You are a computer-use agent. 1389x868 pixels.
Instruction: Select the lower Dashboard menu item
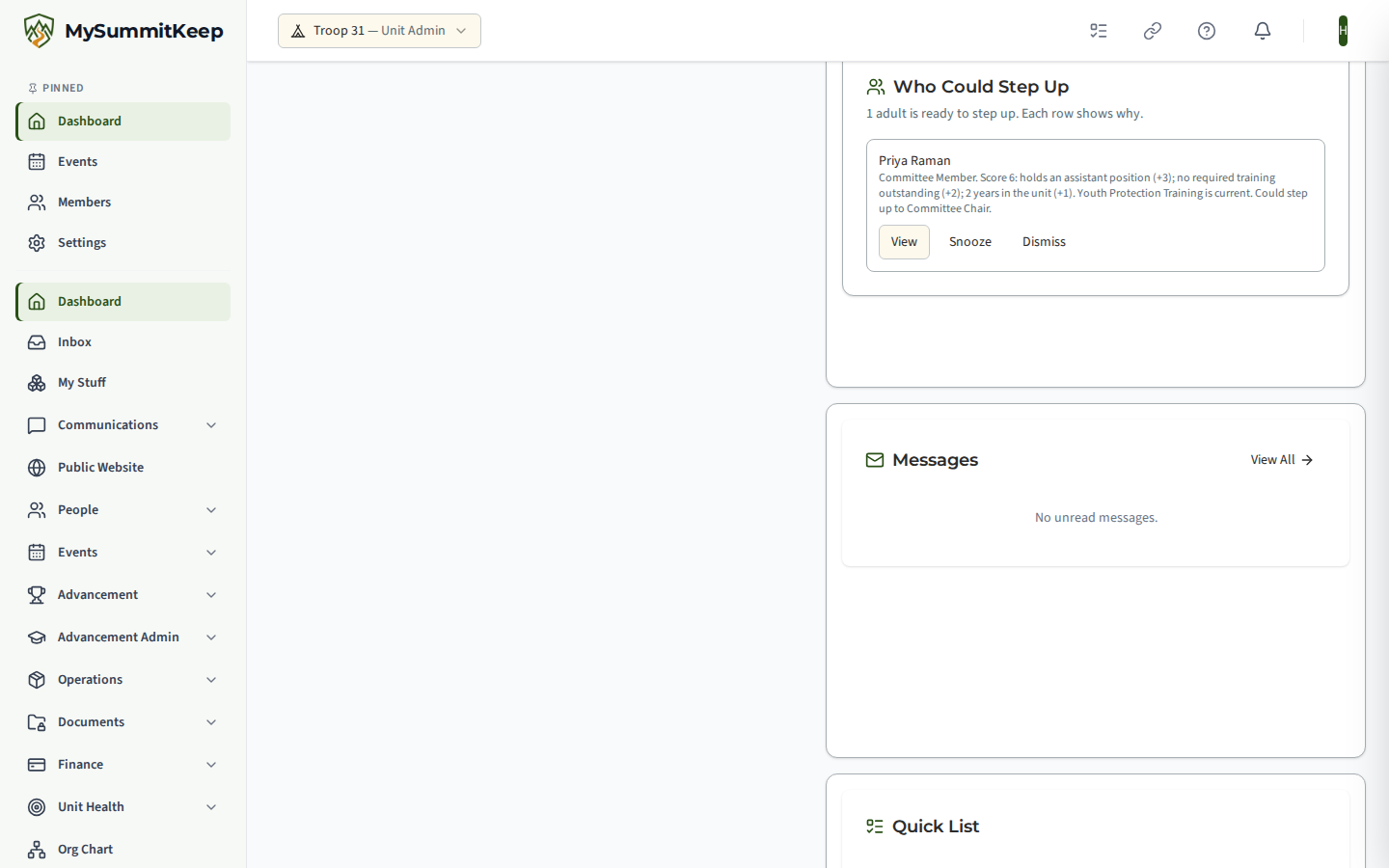(123, 302)
